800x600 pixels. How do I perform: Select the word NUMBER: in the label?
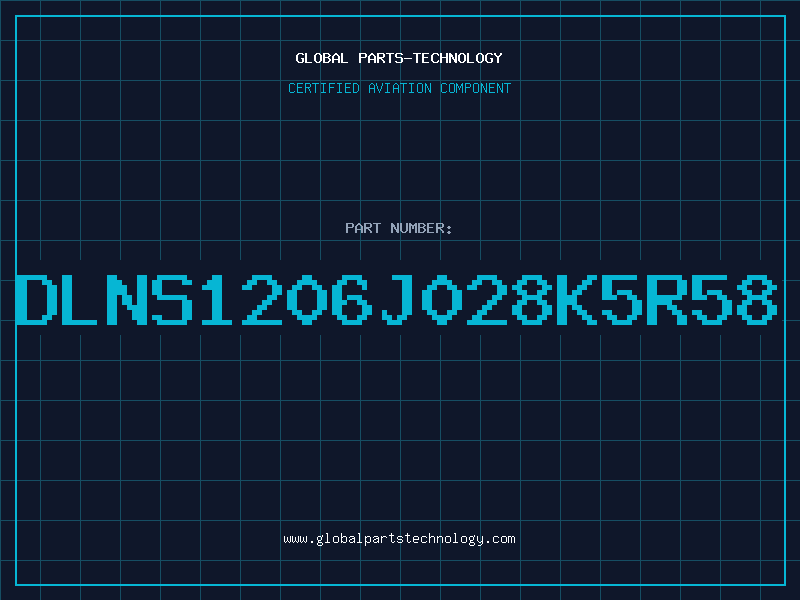coord(421,228)
